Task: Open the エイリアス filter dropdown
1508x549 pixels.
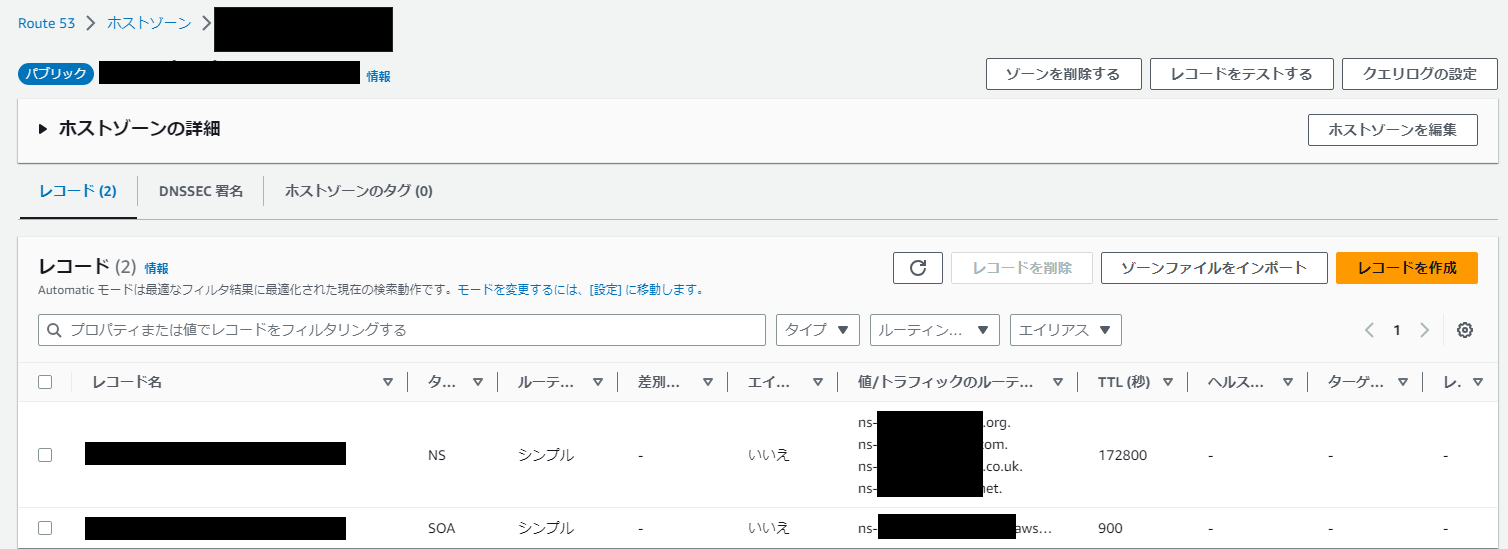Action: click(1065, 330)
